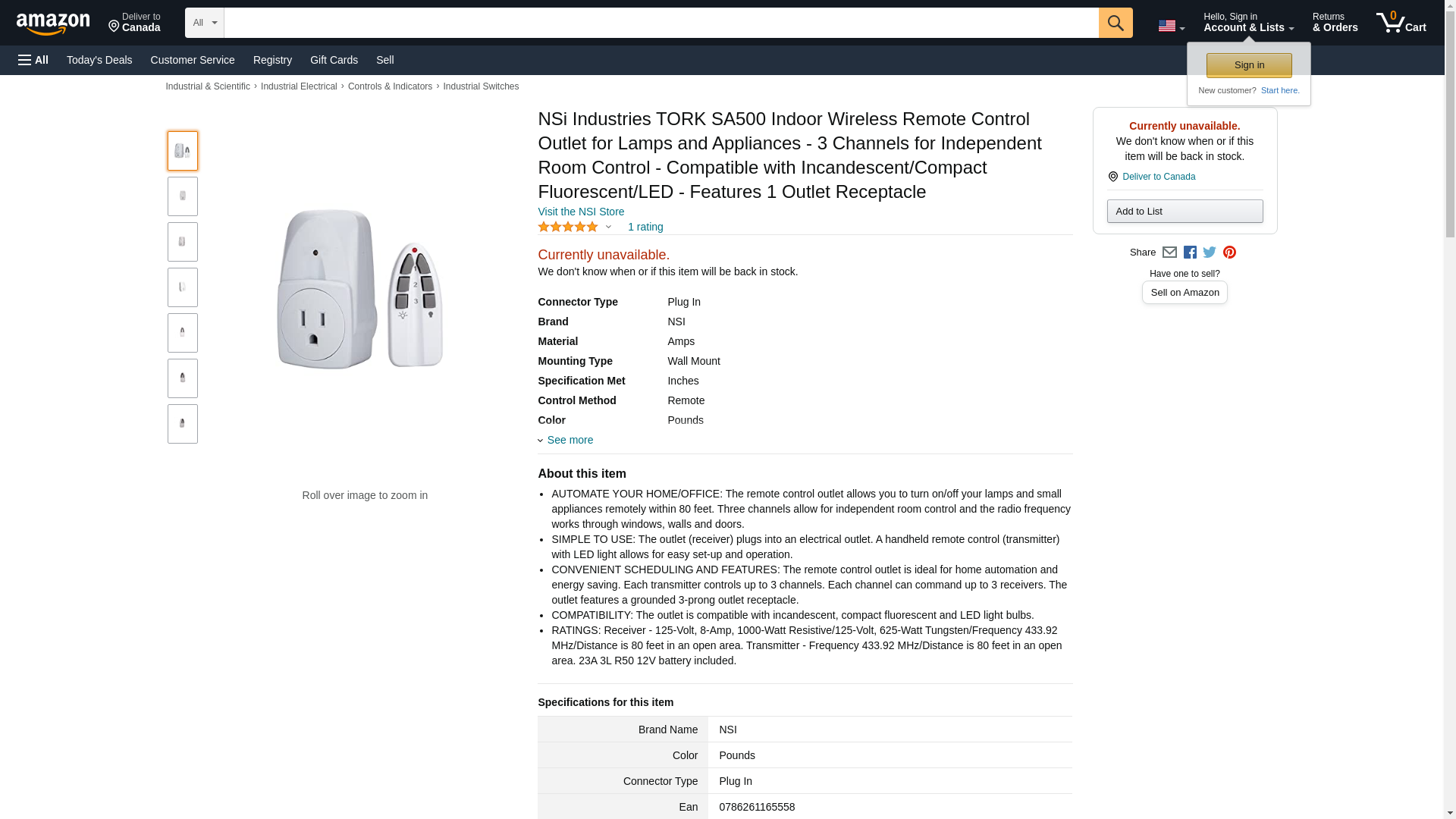The height and width of the screenshot is (819, 1456).
Task: Share the product on Facebook
Action: (1190, 253)
